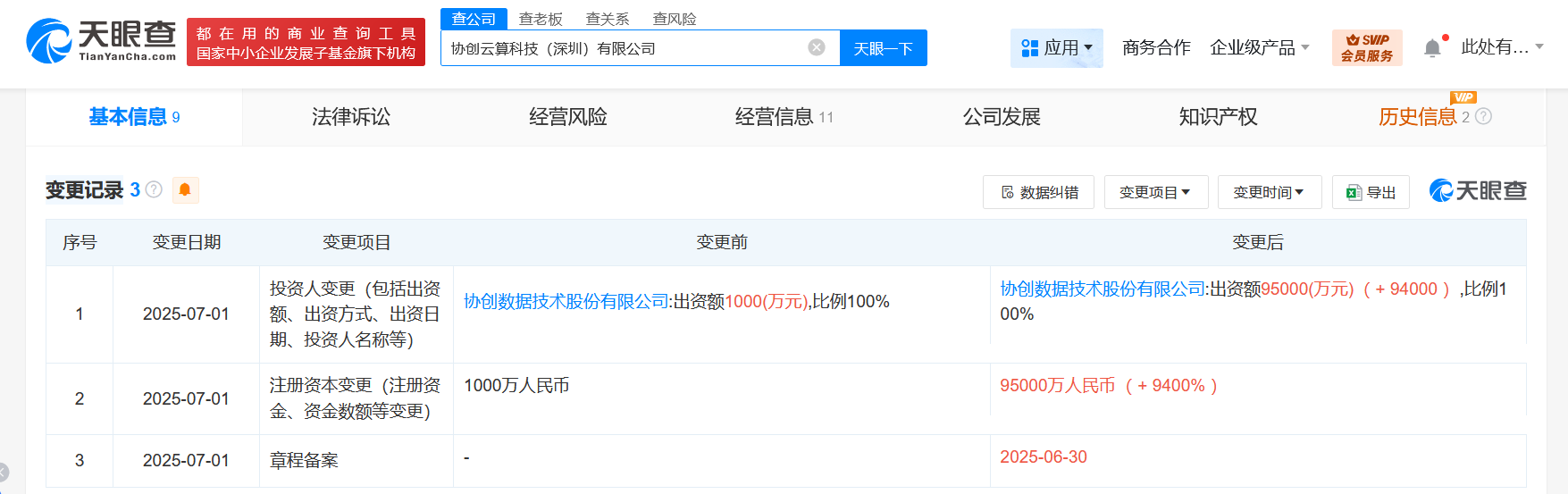The image size is (1568, 494).
Task: Open the user account dropdown 此处有…
Action: [1502, 47]
